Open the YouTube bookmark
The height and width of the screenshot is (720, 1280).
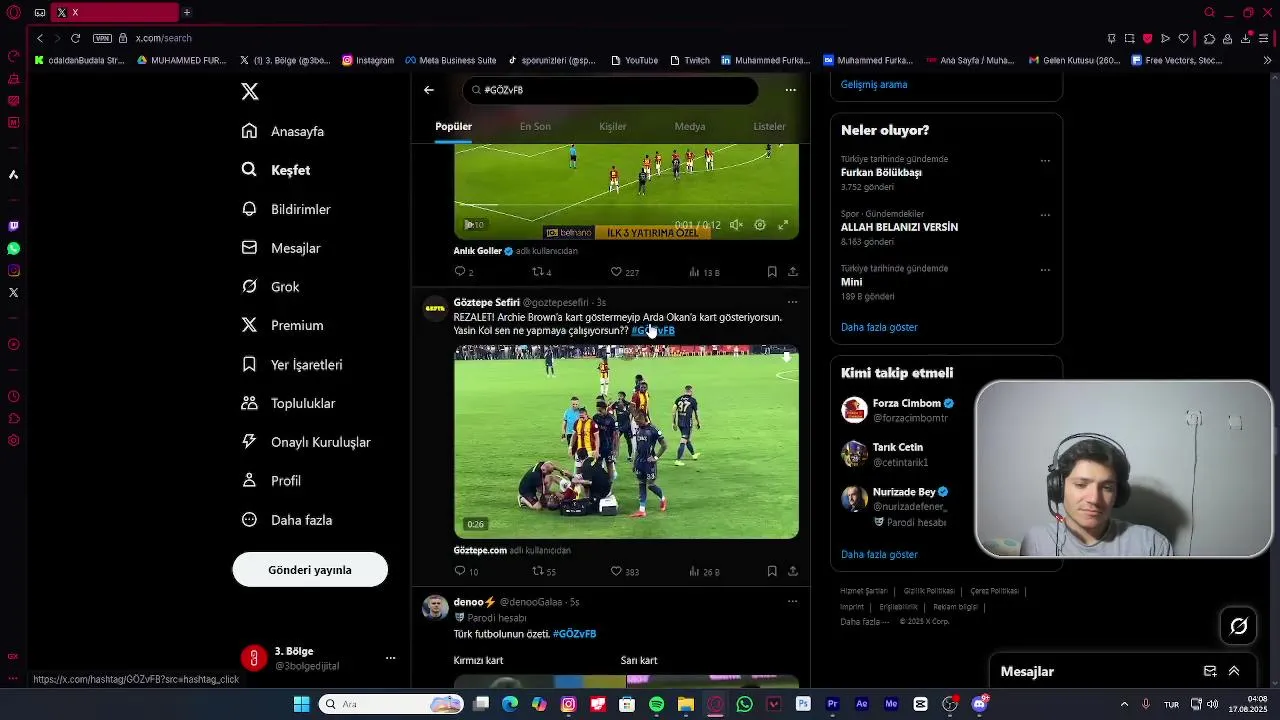[x=634, y=60]
